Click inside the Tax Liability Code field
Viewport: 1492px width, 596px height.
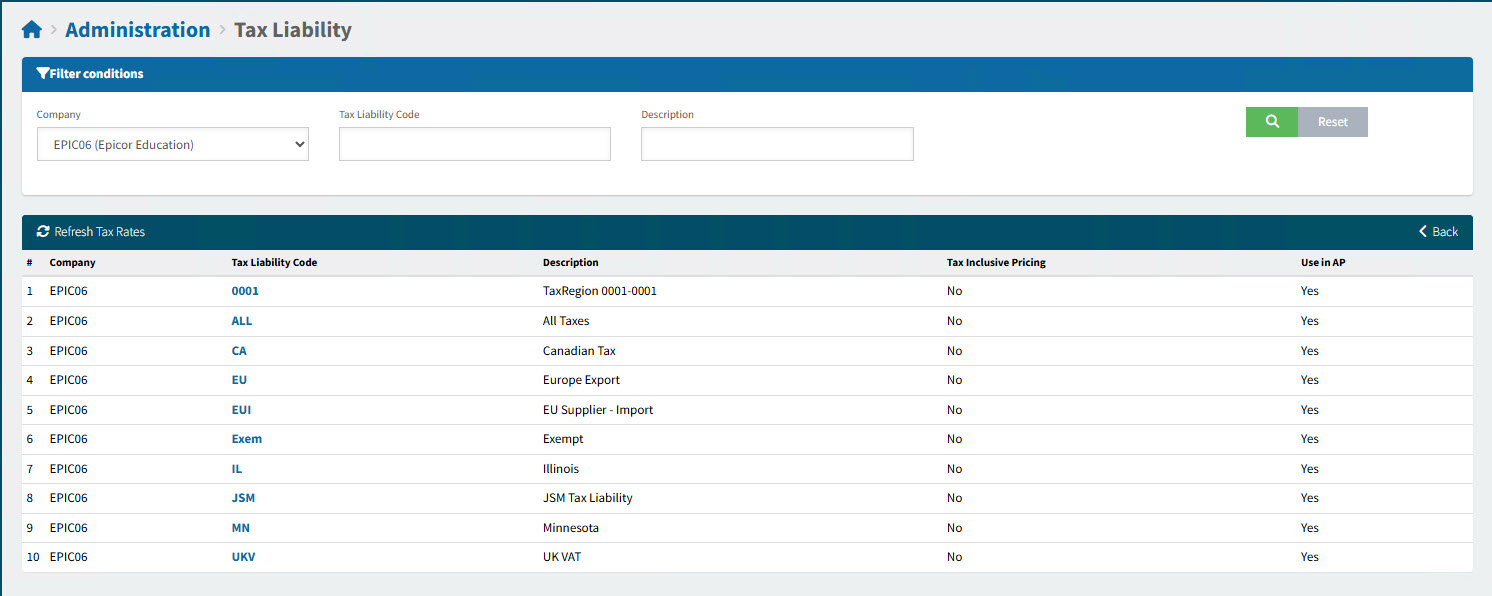[x=474, y=143]
